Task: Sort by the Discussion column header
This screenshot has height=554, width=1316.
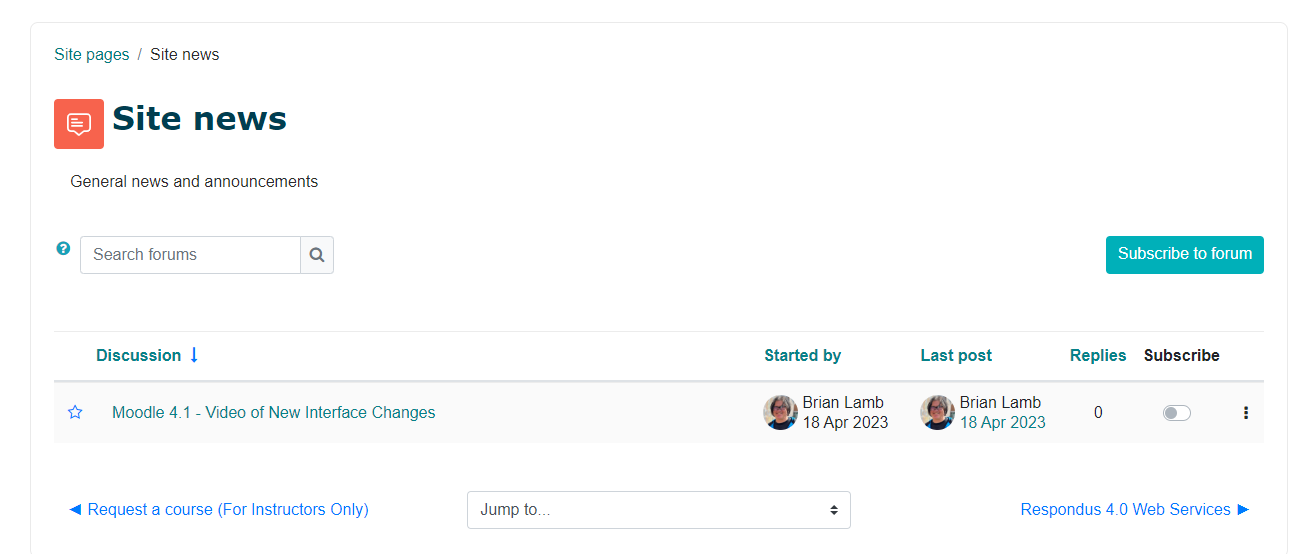Action: pyautogui.click(x=139, y=355)
